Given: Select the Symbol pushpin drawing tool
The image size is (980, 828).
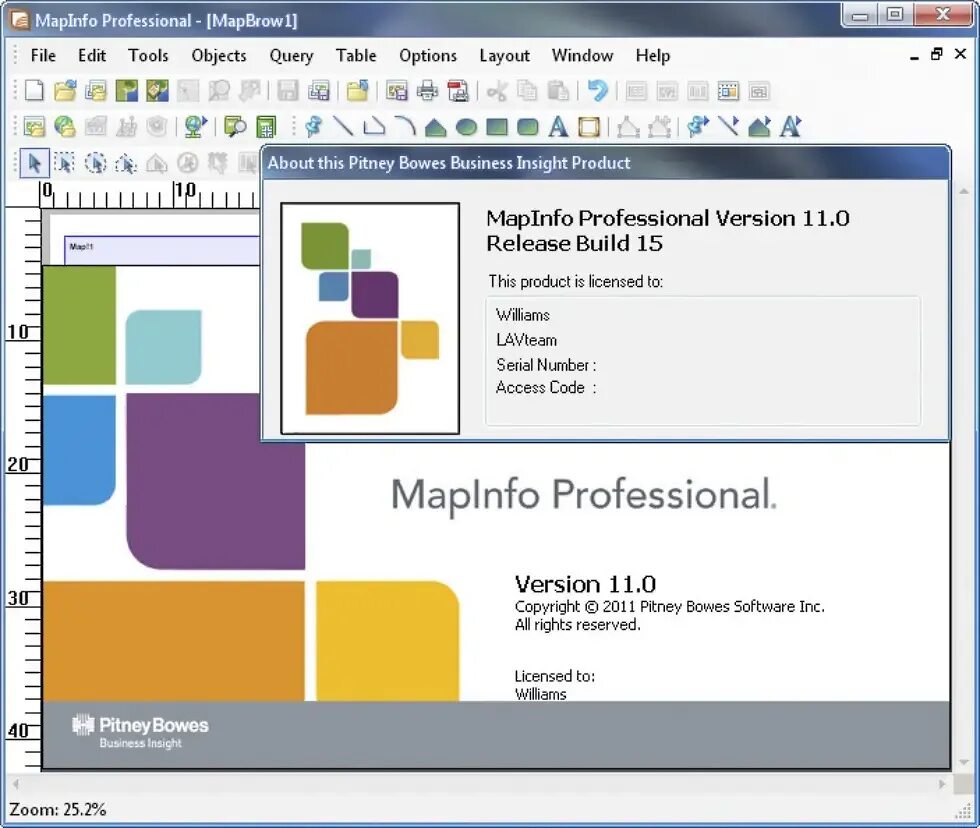Looking at the screenshot, I should (x=313, y=126).
